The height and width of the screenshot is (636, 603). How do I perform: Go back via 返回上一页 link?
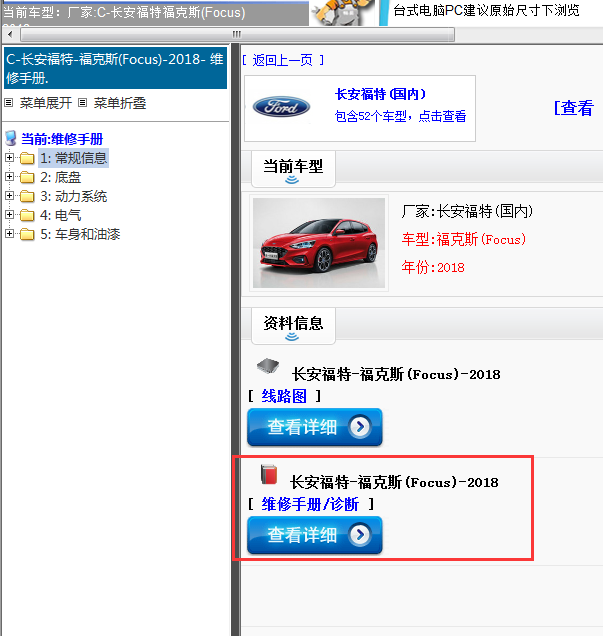point(283,60)
